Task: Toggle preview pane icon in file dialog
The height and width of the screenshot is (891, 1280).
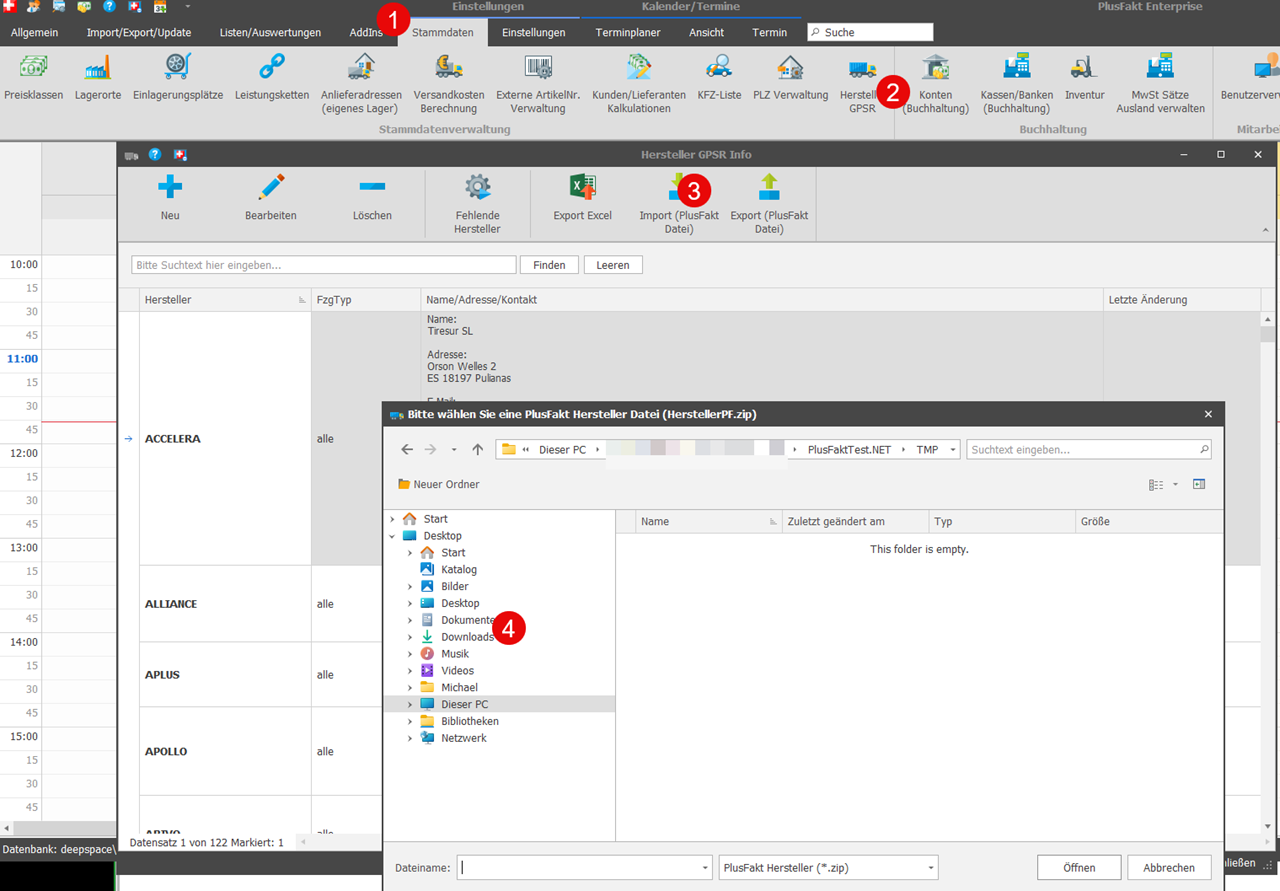Action: tap(1199, 484)
